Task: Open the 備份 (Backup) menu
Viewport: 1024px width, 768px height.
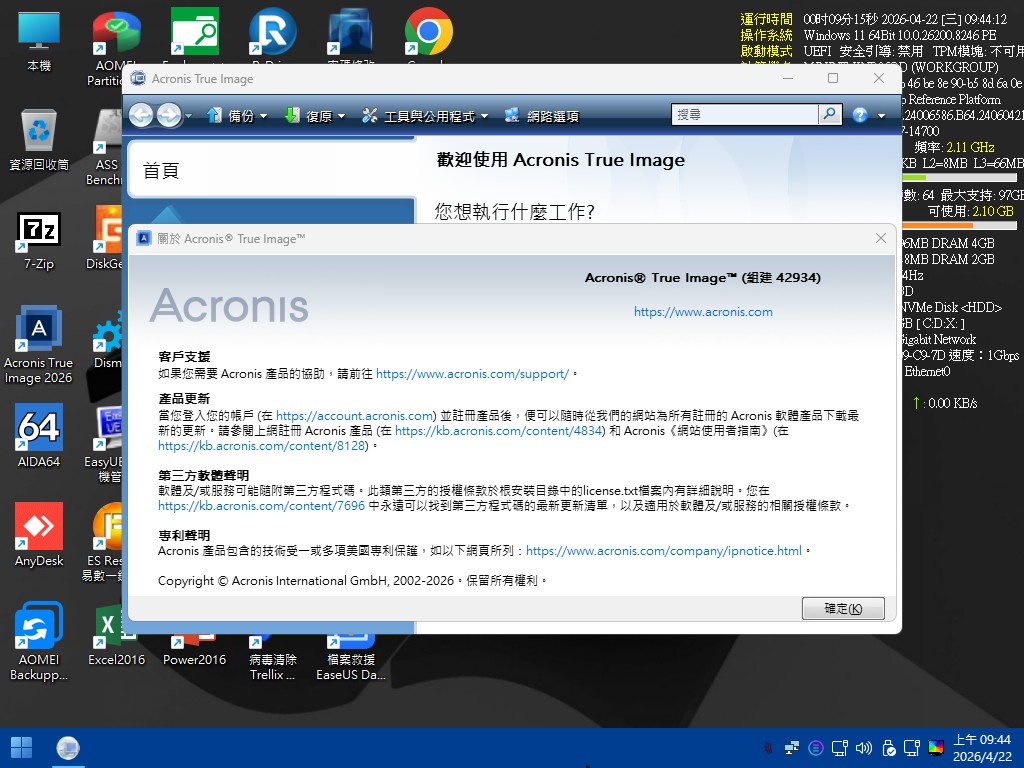Action: [x=237, y=116]
